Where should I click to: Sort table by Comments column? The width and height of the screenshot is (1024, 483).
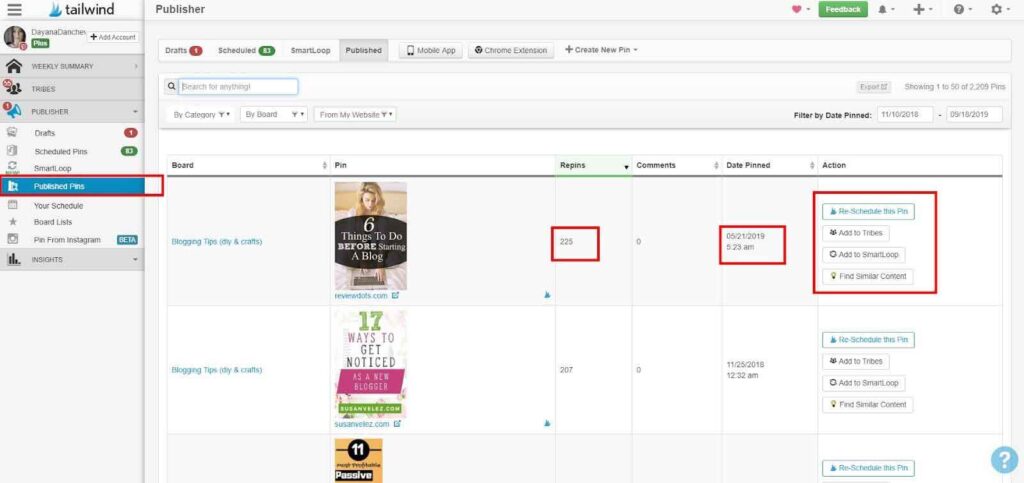click(677, 166)
